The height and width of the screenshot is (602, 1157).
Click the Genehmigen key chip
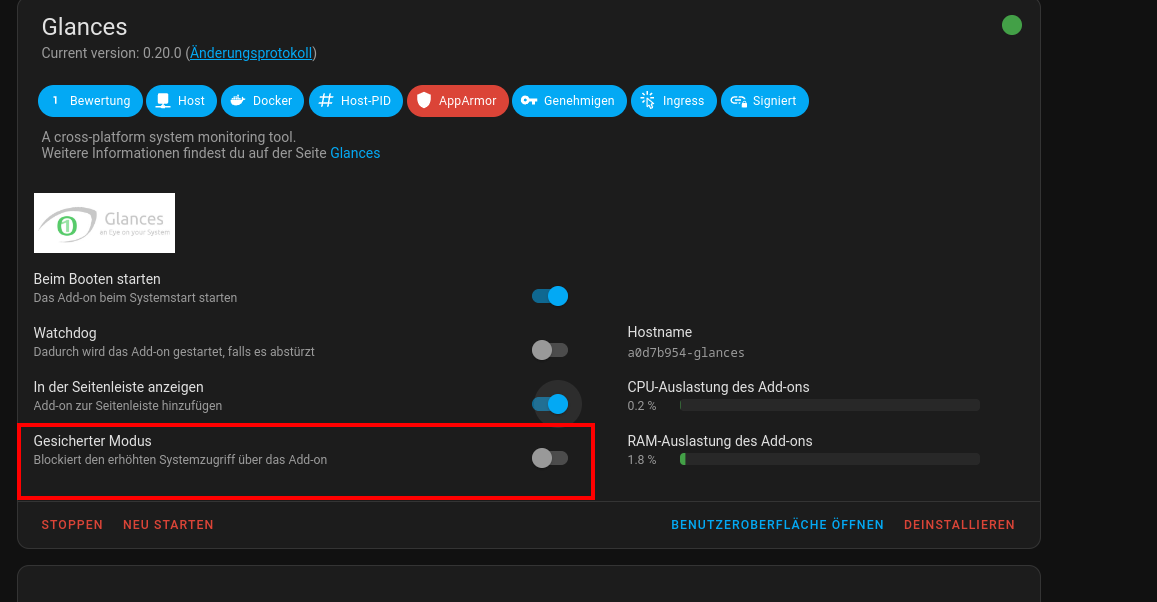pyautogui.click(x=569, y=101)
